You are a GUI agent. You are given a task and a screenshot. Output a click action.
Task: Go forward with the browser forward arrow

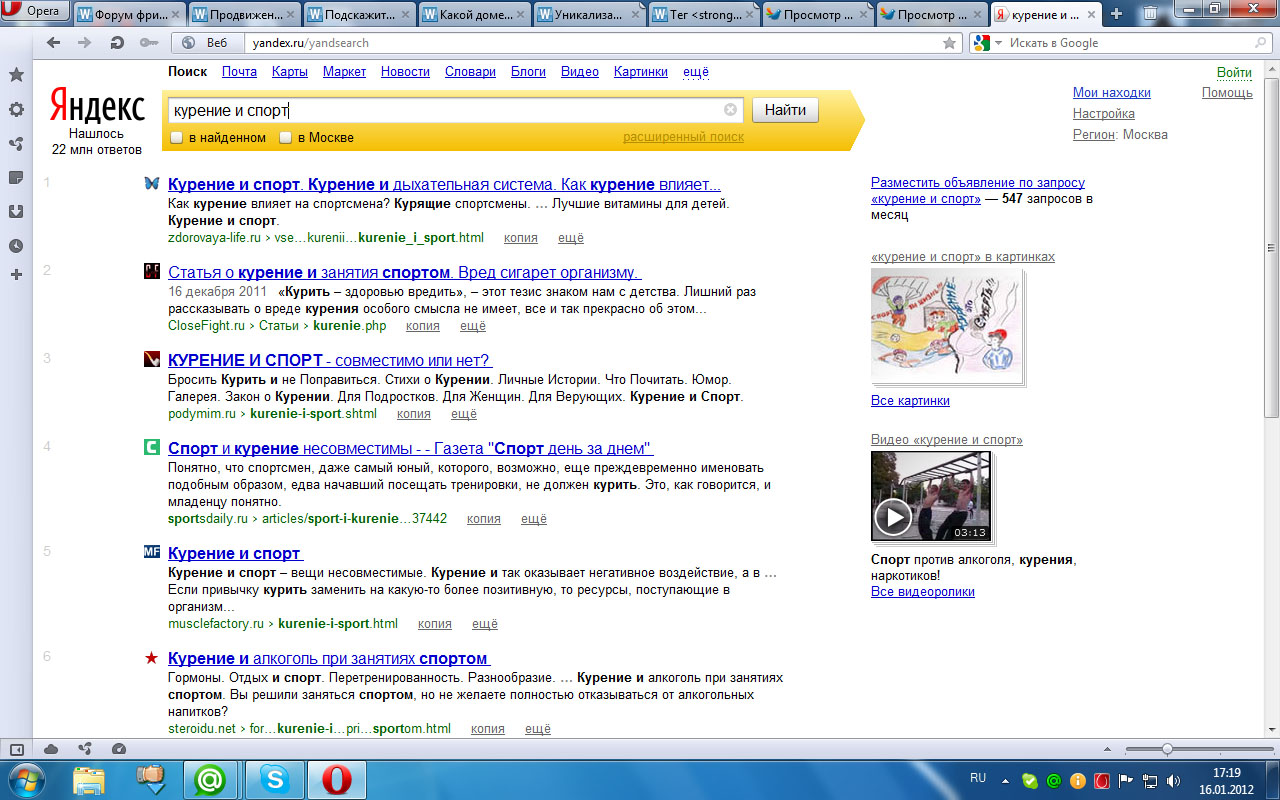click(85, 43)
